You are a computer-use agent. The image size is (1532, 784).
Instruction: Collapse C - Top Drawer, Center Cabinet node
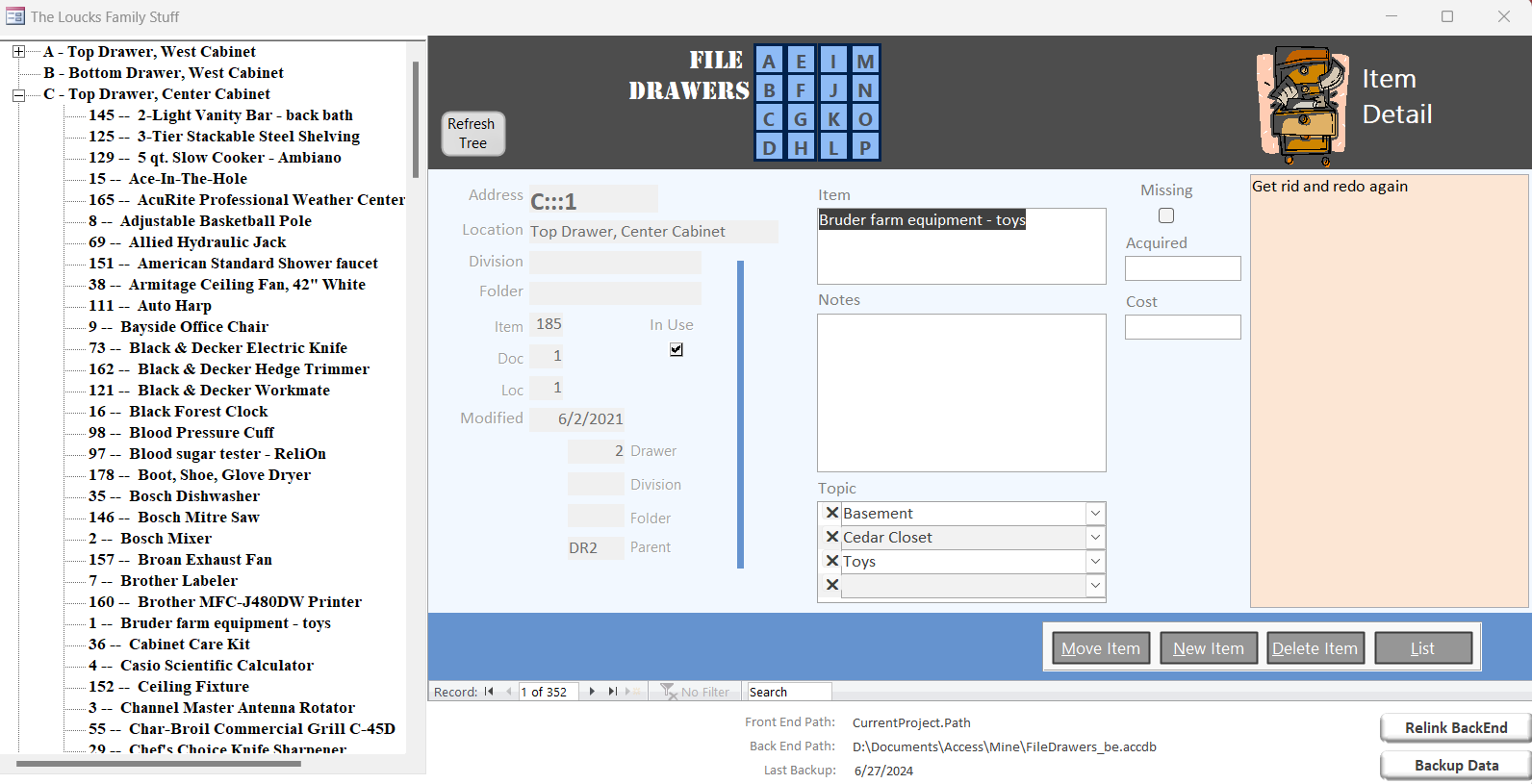pos(18,94)
